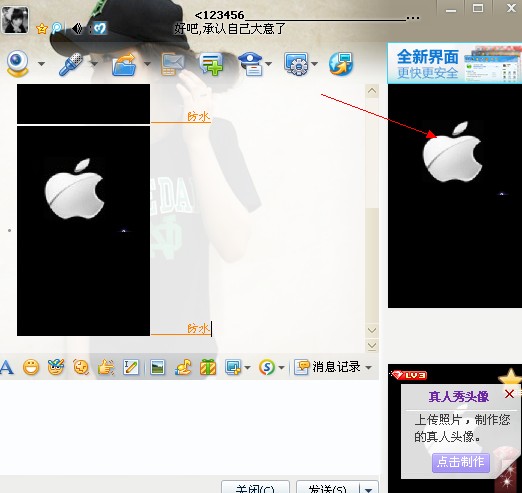Start a video call with the webcam icon

17,63
